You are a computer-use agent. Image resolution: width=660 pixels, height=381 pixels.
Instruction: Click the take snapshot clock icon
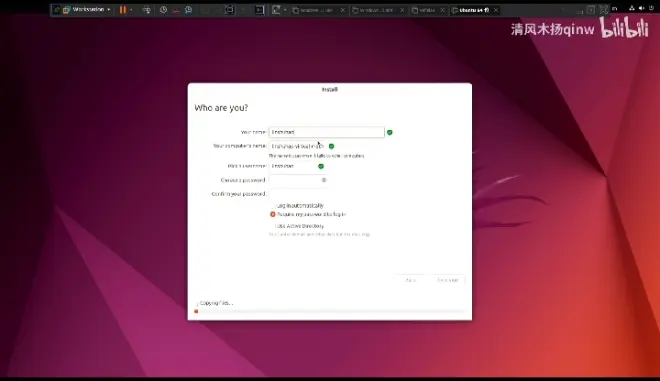tap(163, 10)
